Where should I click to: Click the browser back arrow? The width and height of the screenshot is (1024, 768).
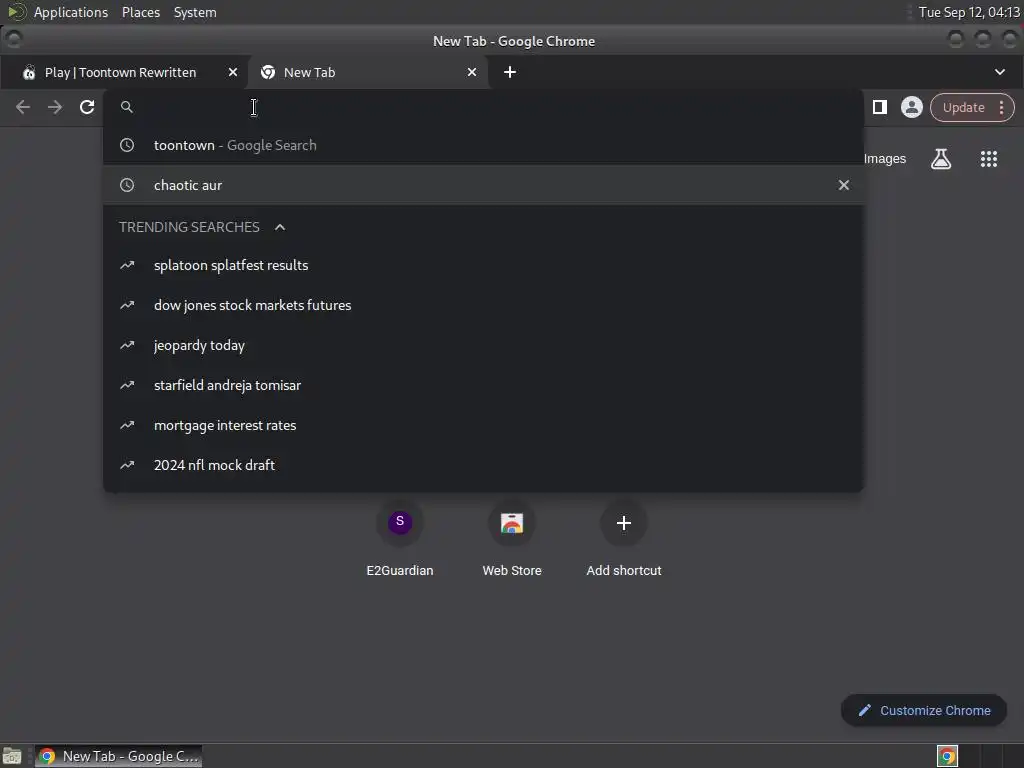23,107
